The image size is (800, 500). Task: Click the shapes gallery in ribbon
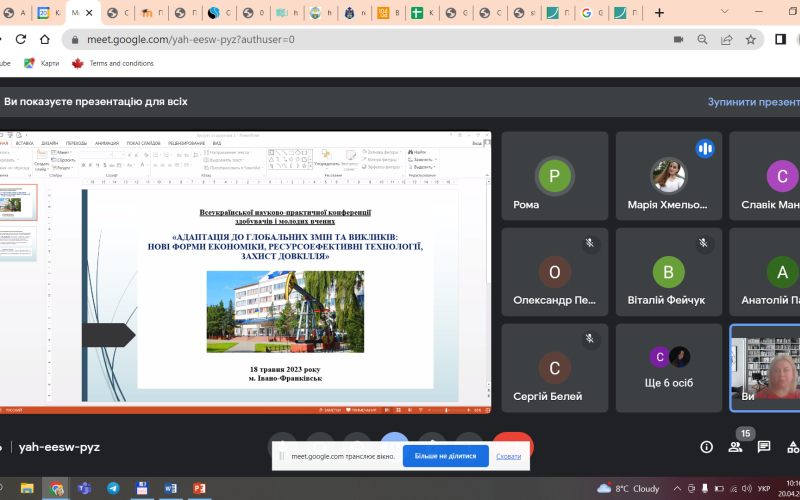click(x=290, y=159)
